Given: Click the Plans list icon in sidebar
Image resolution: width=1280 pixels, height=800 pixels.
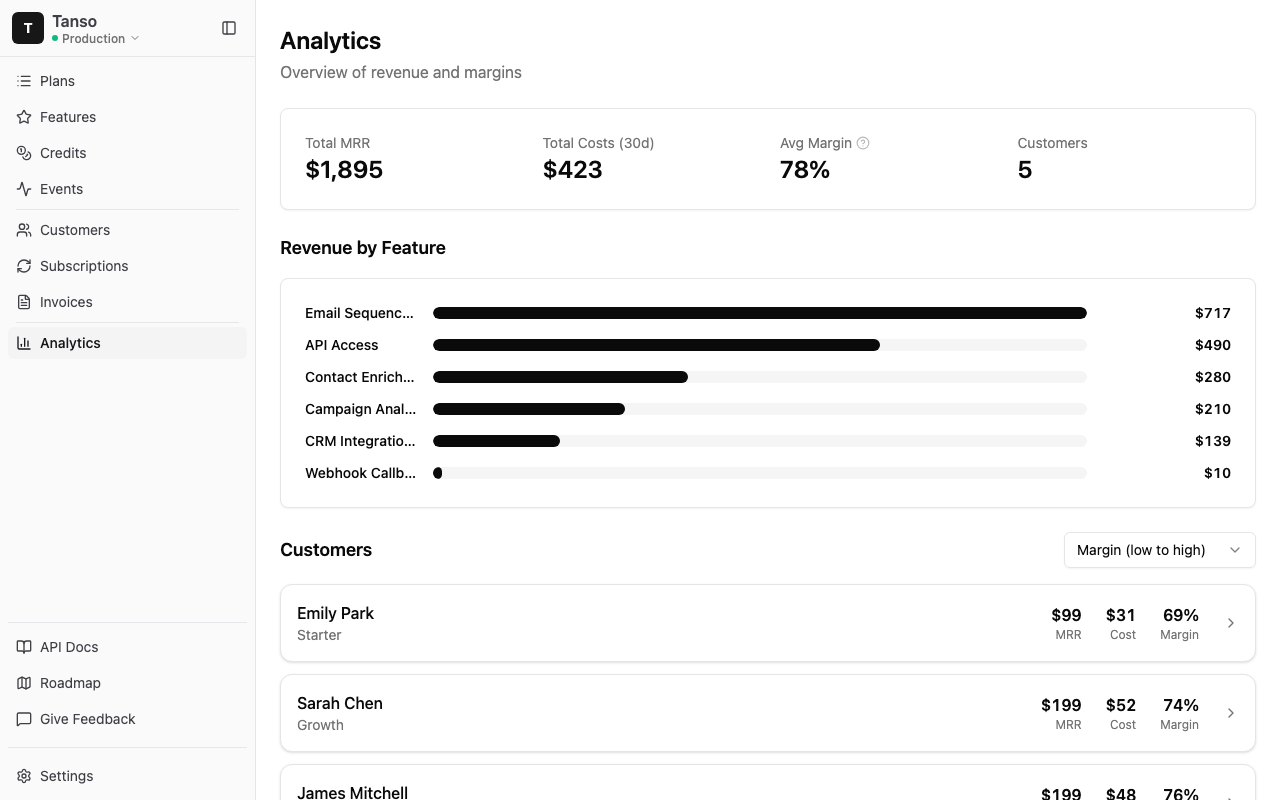Looking at the screenshot, I should tap(24, 81).
